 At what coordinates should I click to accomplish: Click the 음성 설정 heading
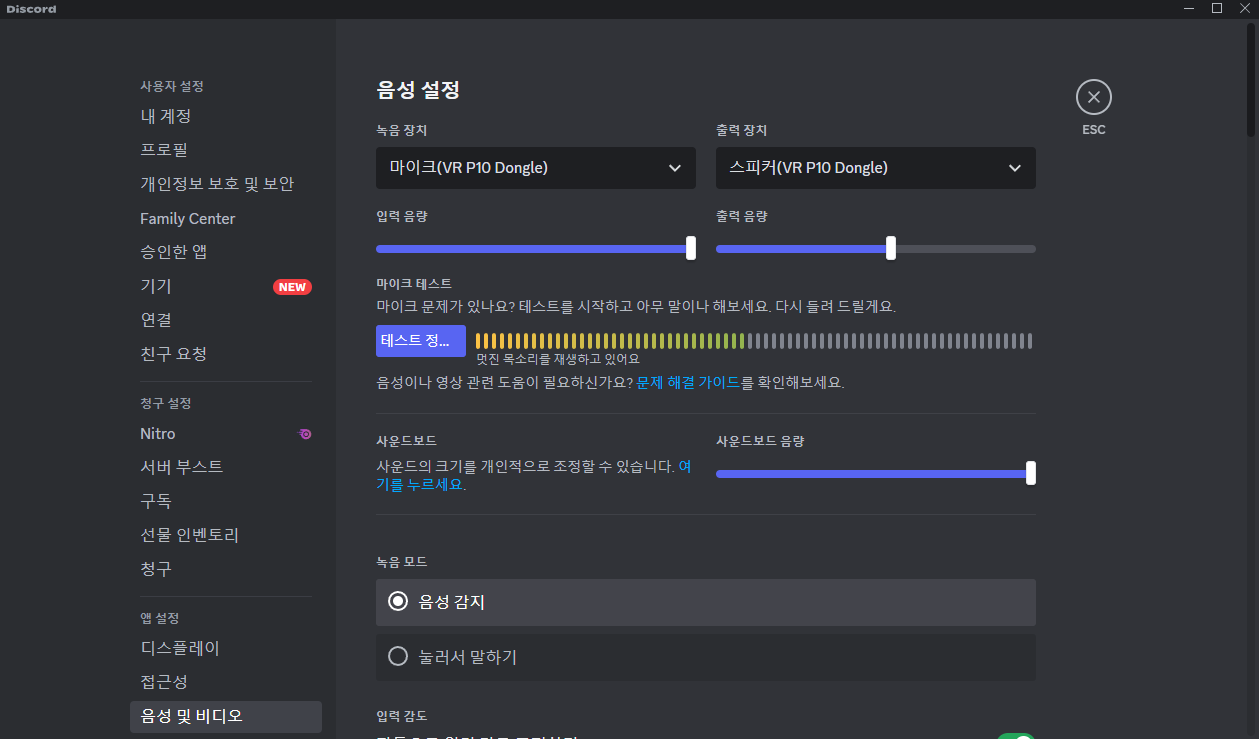pyautogui.click(x=418, y=90)
